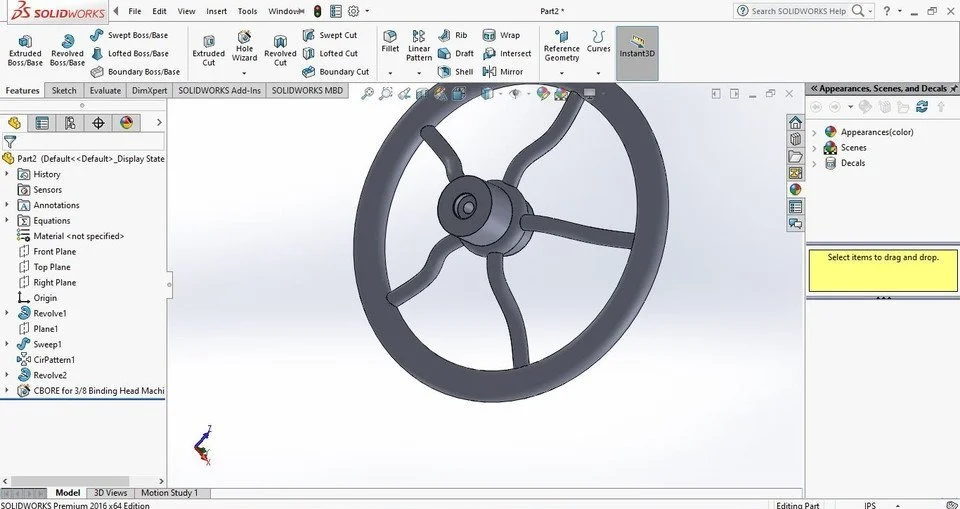Select the Lofted Cut tool
960x509 pixels.
point(331,53)
